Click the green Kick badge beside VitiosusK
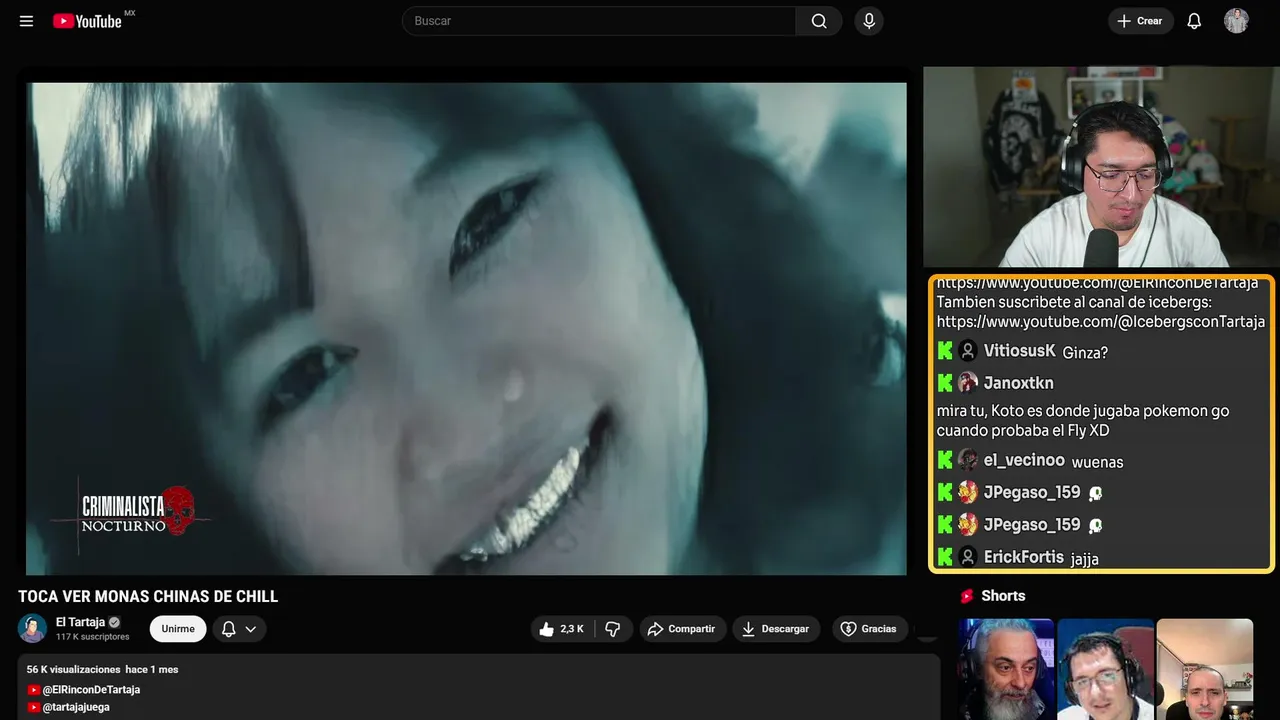 click(x=945, y=351)
